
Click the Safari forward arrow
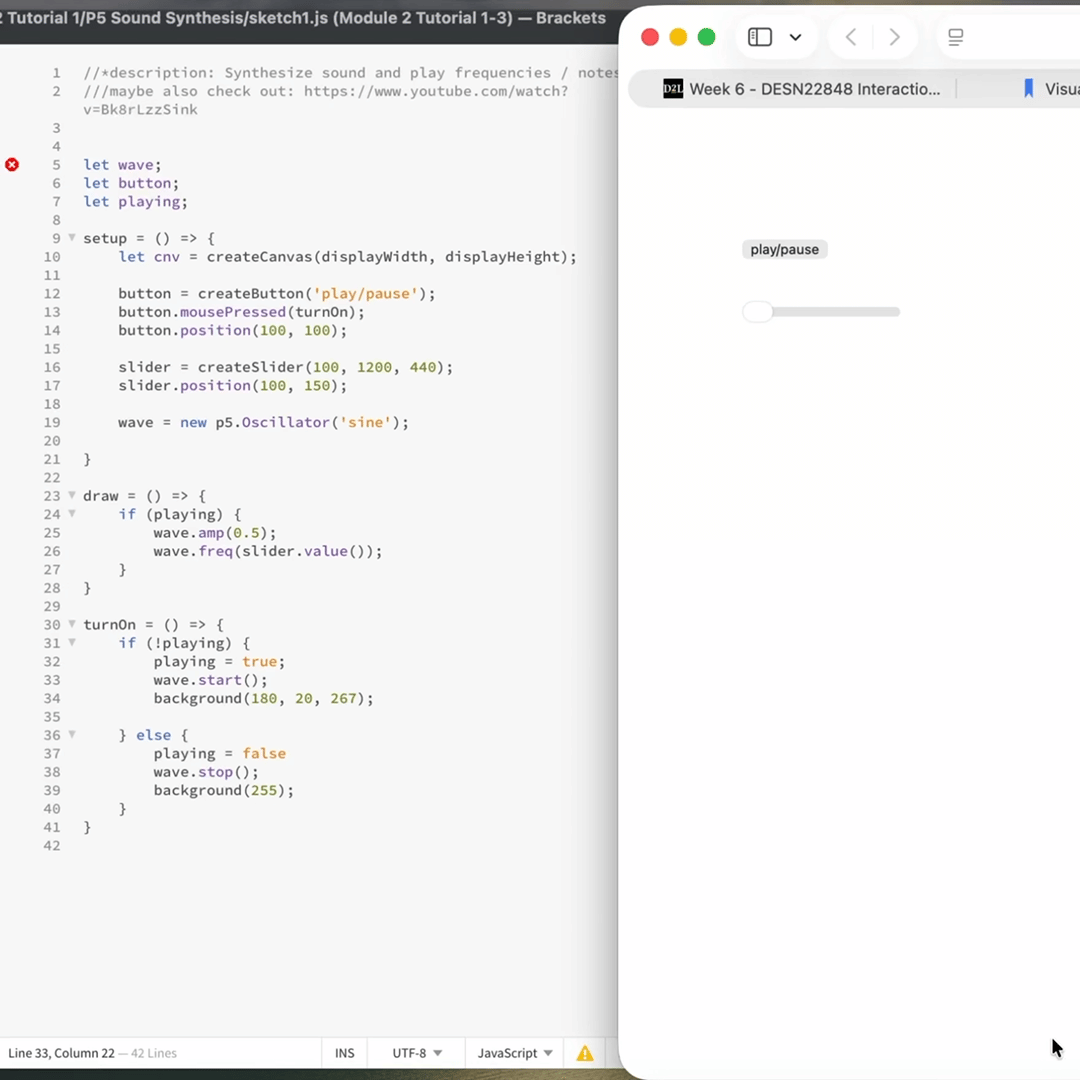894,37
